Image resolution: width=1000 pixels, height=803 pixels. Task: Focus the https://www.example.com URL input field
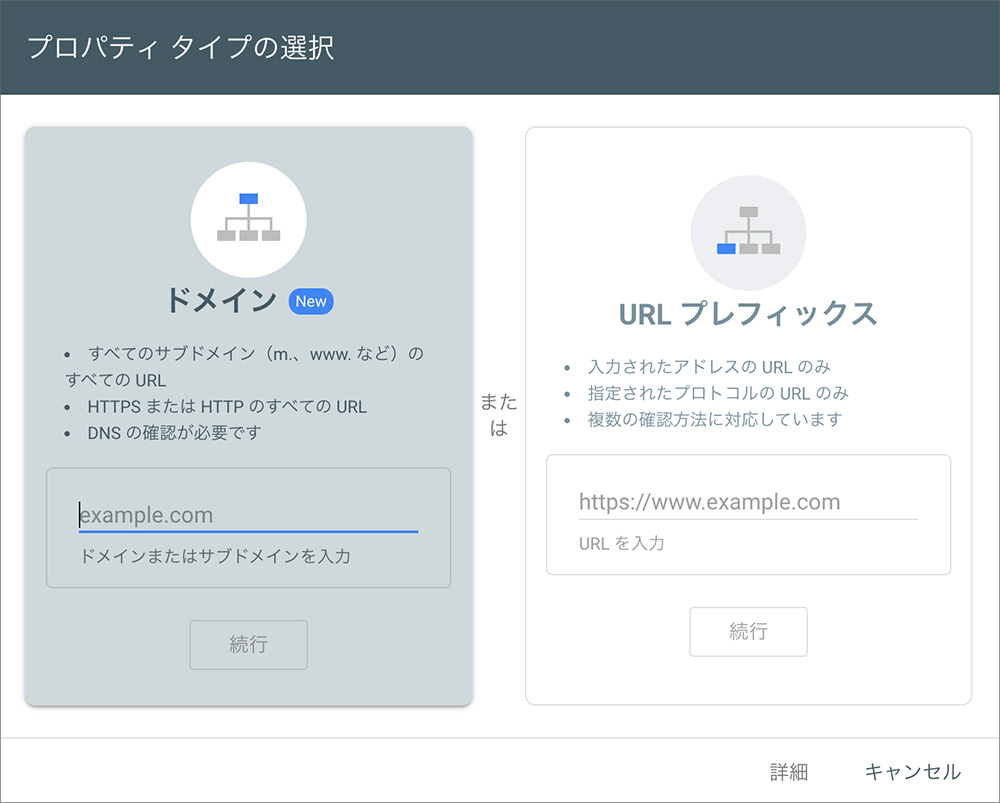pos(748,501)
